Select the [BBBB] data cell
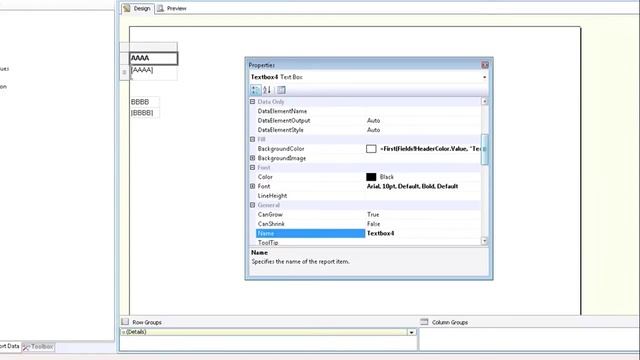The height and width of the screenshot is (360, 640). [x=144, y=113]
